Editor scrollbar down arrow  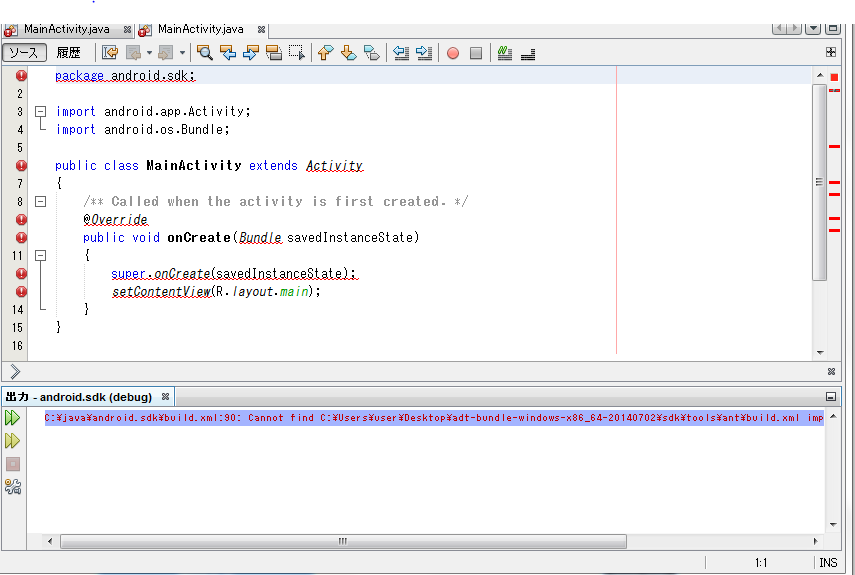pyautogui.click(x=820, y=353)
